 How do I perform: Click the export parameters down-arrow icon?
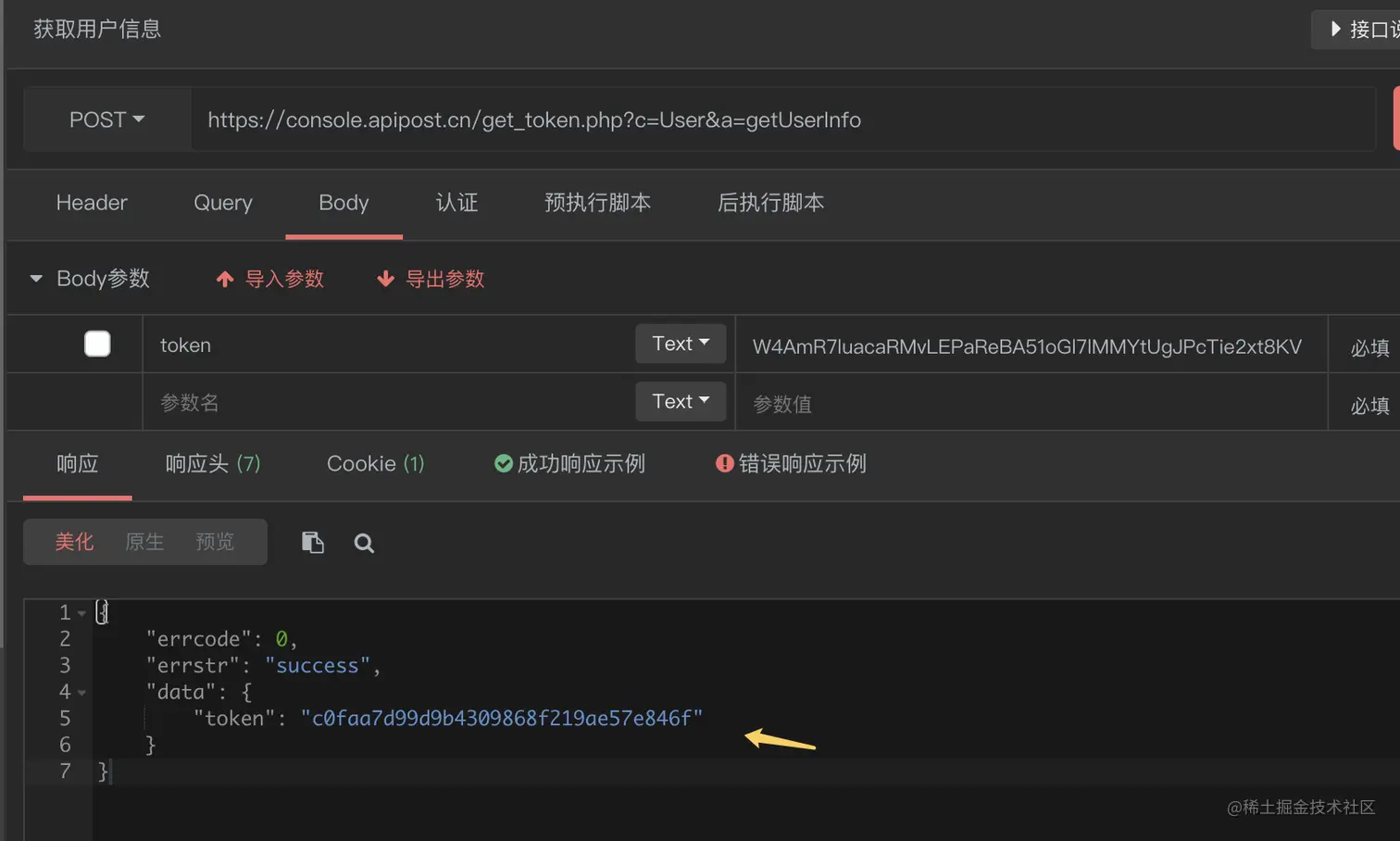tap(386, 279)
